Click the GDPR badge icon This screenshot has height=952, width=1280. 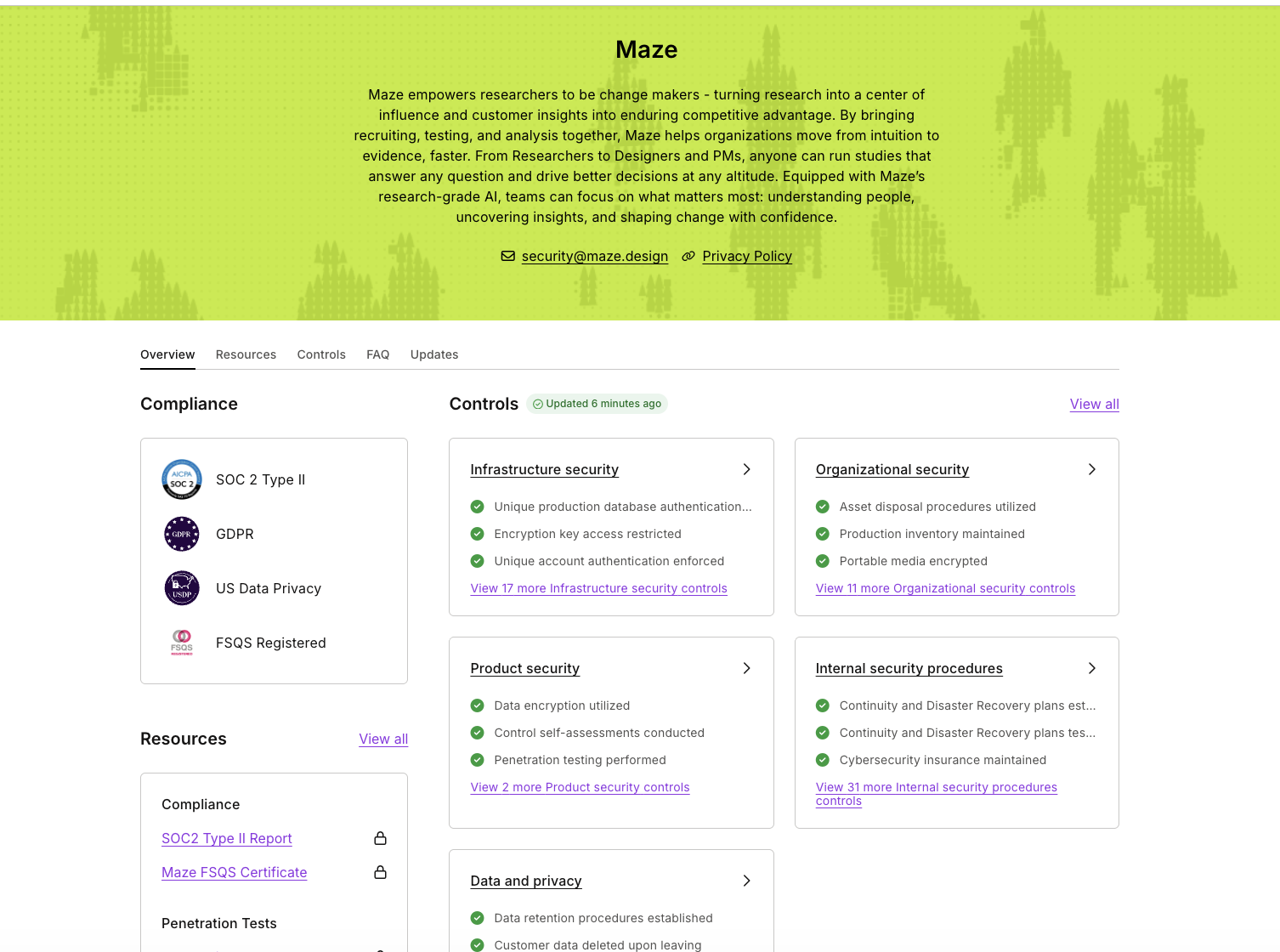pos(182,534)
